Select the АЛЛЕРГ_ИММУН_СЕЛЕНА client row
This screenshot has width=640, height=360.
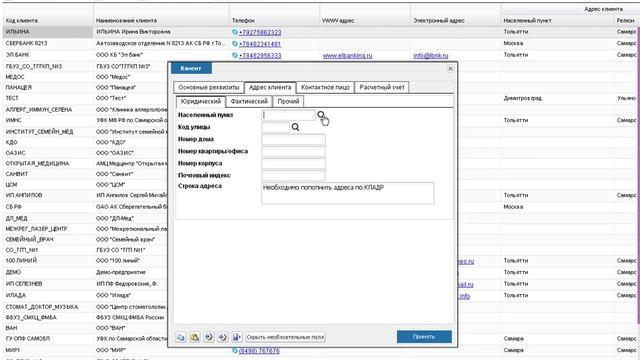tap(39, 109)
